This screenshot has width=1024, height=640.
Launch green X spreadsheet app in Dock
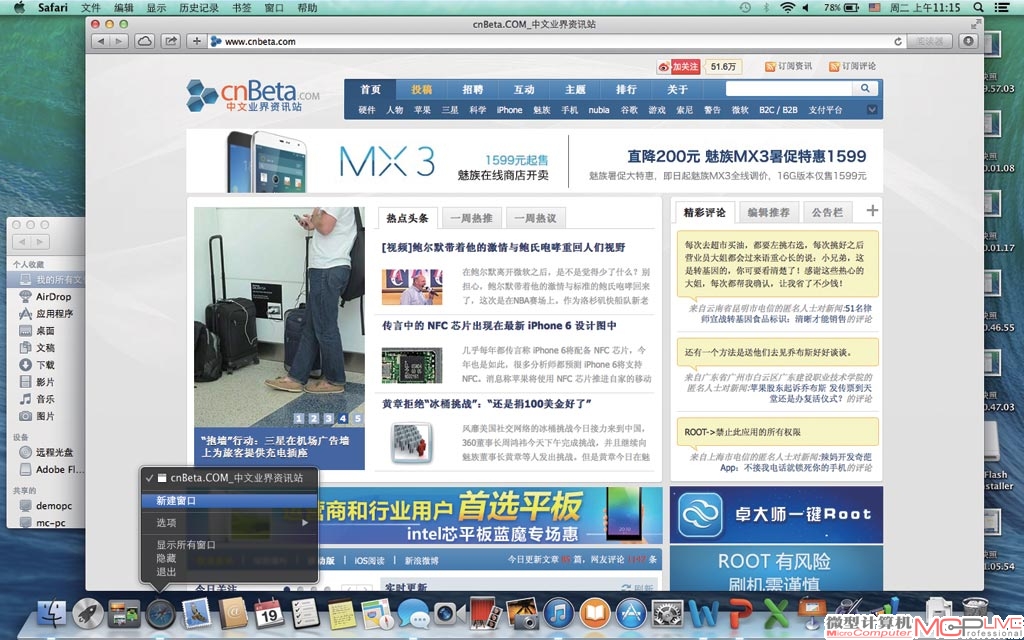[776, 614]
